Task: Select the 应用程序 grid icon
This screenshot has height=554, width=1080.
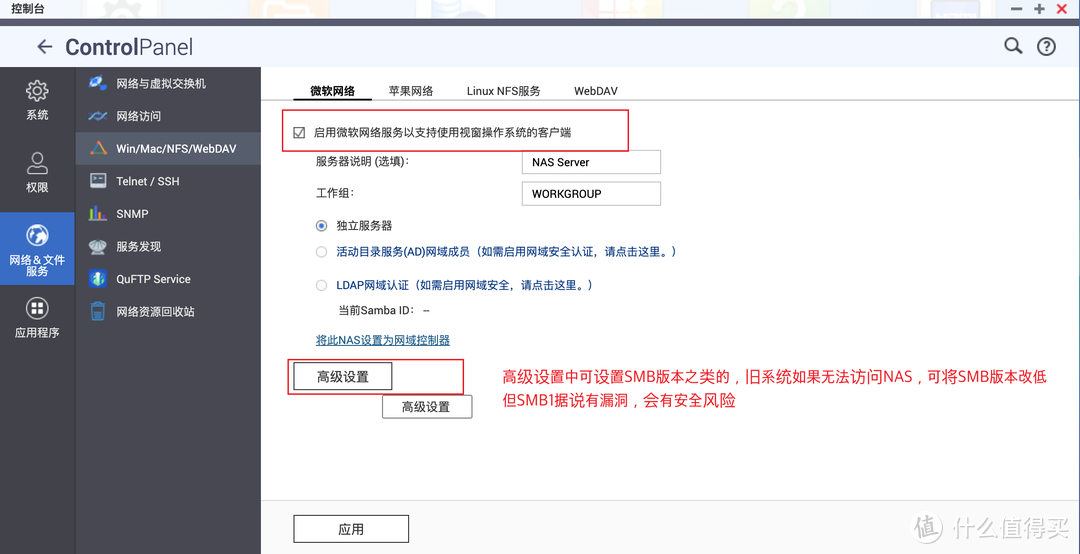Action: (37, 308)
